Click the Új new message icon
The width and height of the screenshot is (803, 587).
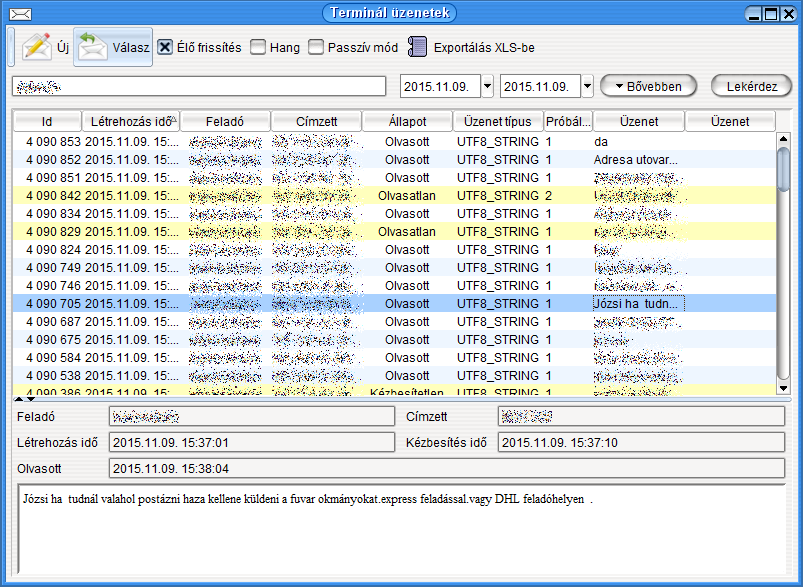coord(37,47)
